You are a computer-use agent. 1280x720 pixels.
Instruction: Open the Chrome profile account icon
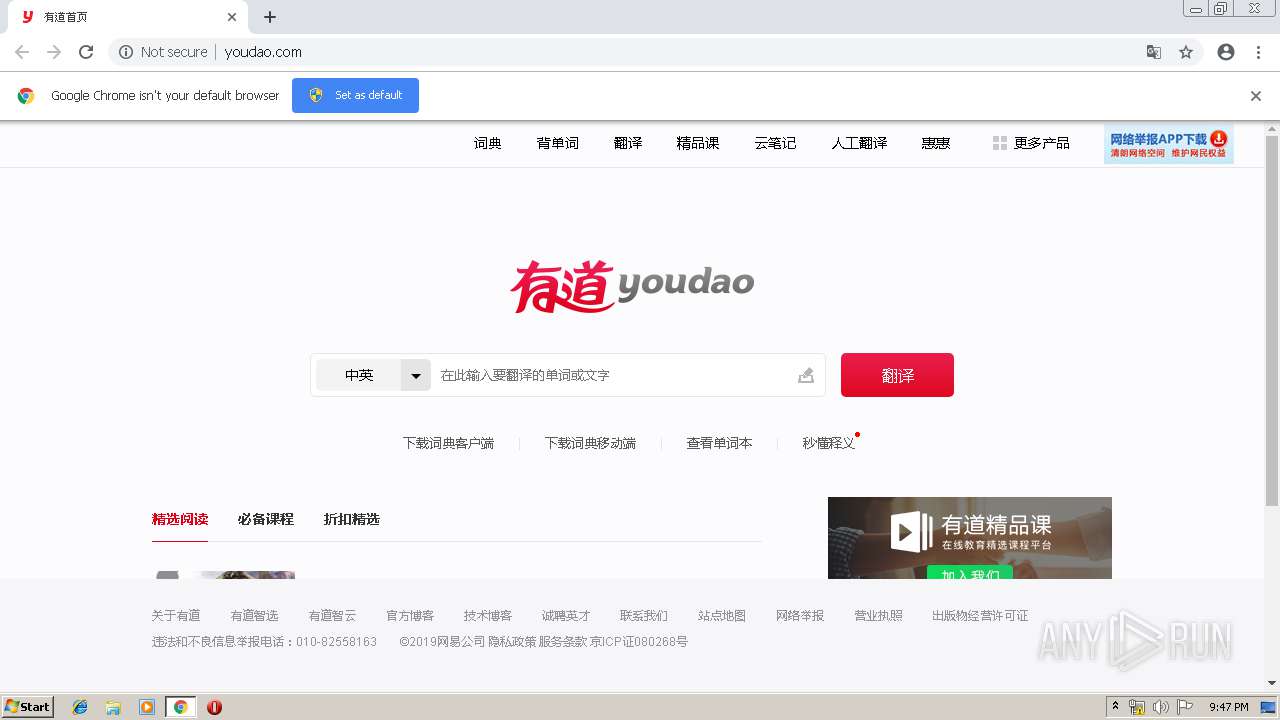point(1226,52)
